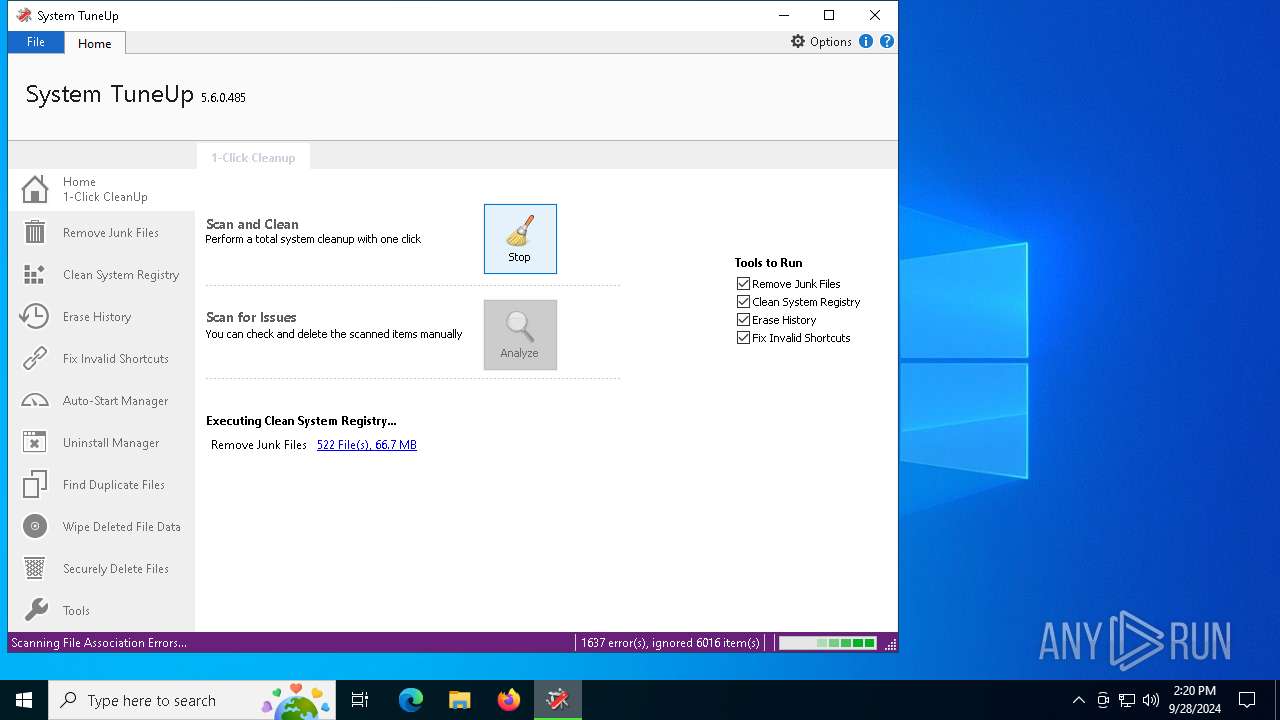The width and height of the screenshot is (1280, 720).
Task: Open Auto-Start Manager in the sidebar
Action: click(102, 400)
